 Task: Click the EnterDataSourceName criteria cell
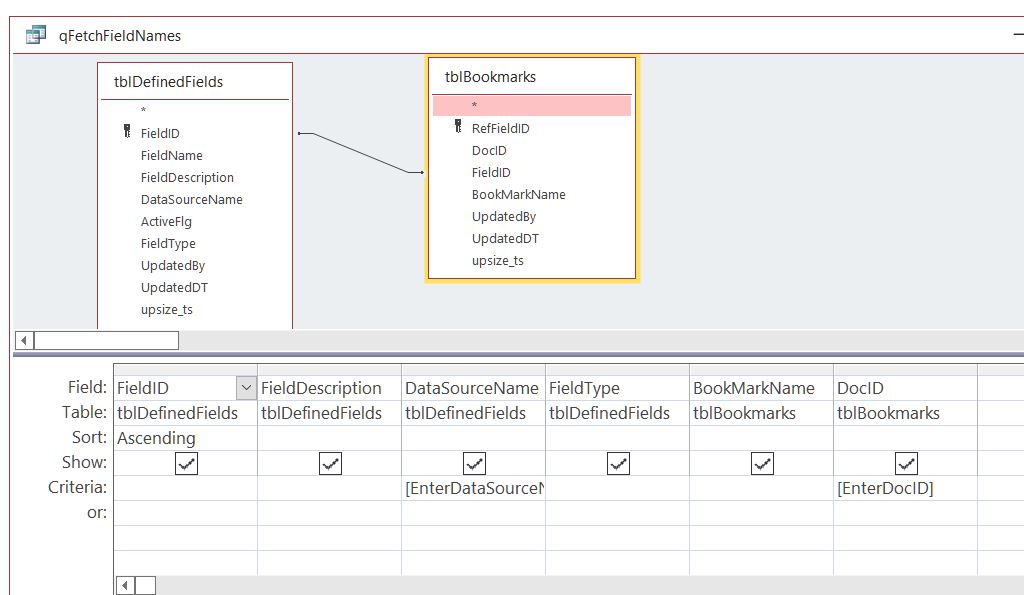473,488
